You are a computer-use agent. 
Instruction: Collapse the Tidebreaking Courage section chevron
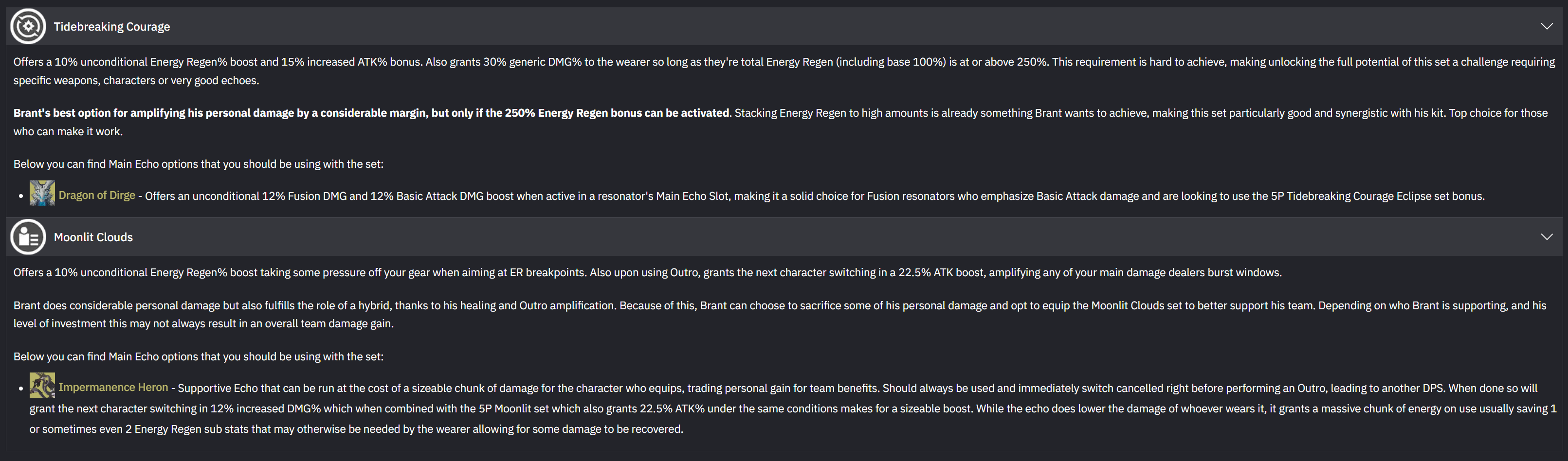[1547, 26]
